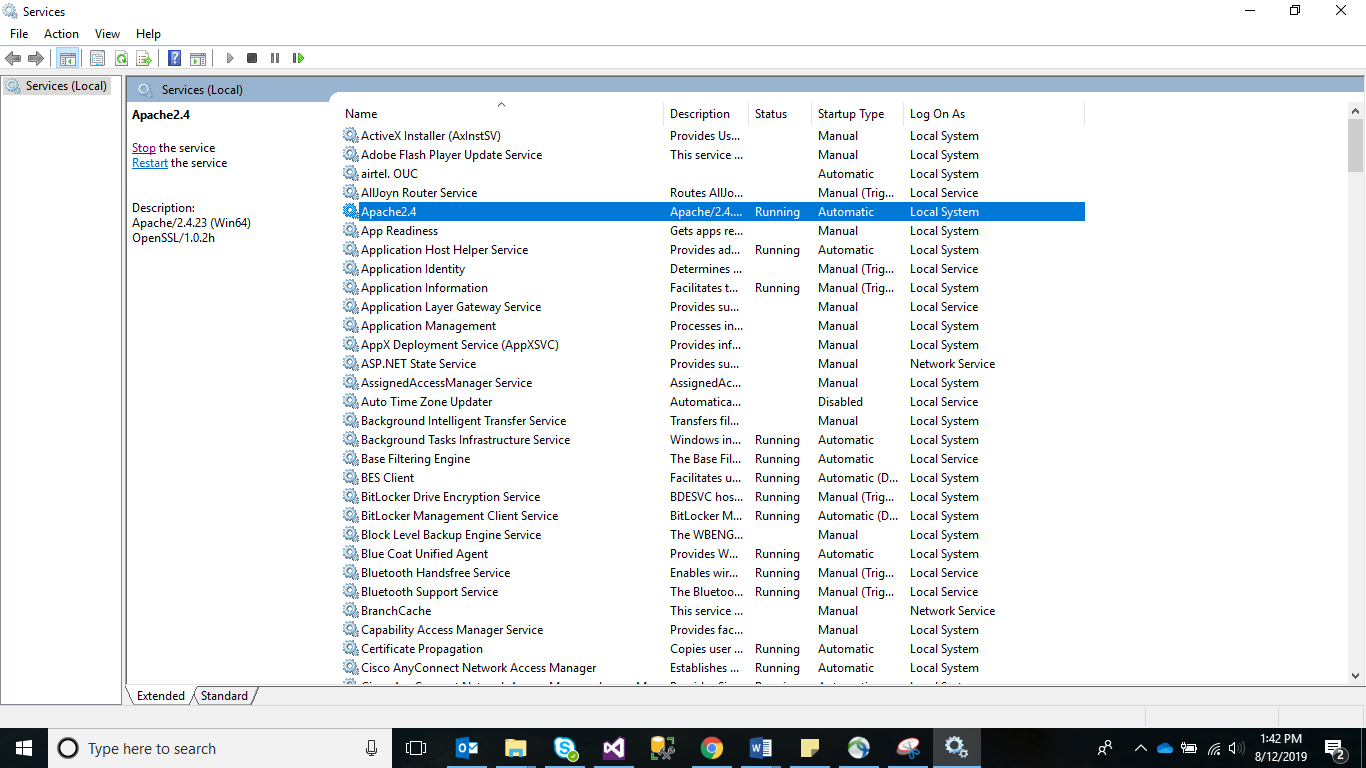Click the Stop the service link
This screenshot has height=768, width=1366.
pos(144,148)
